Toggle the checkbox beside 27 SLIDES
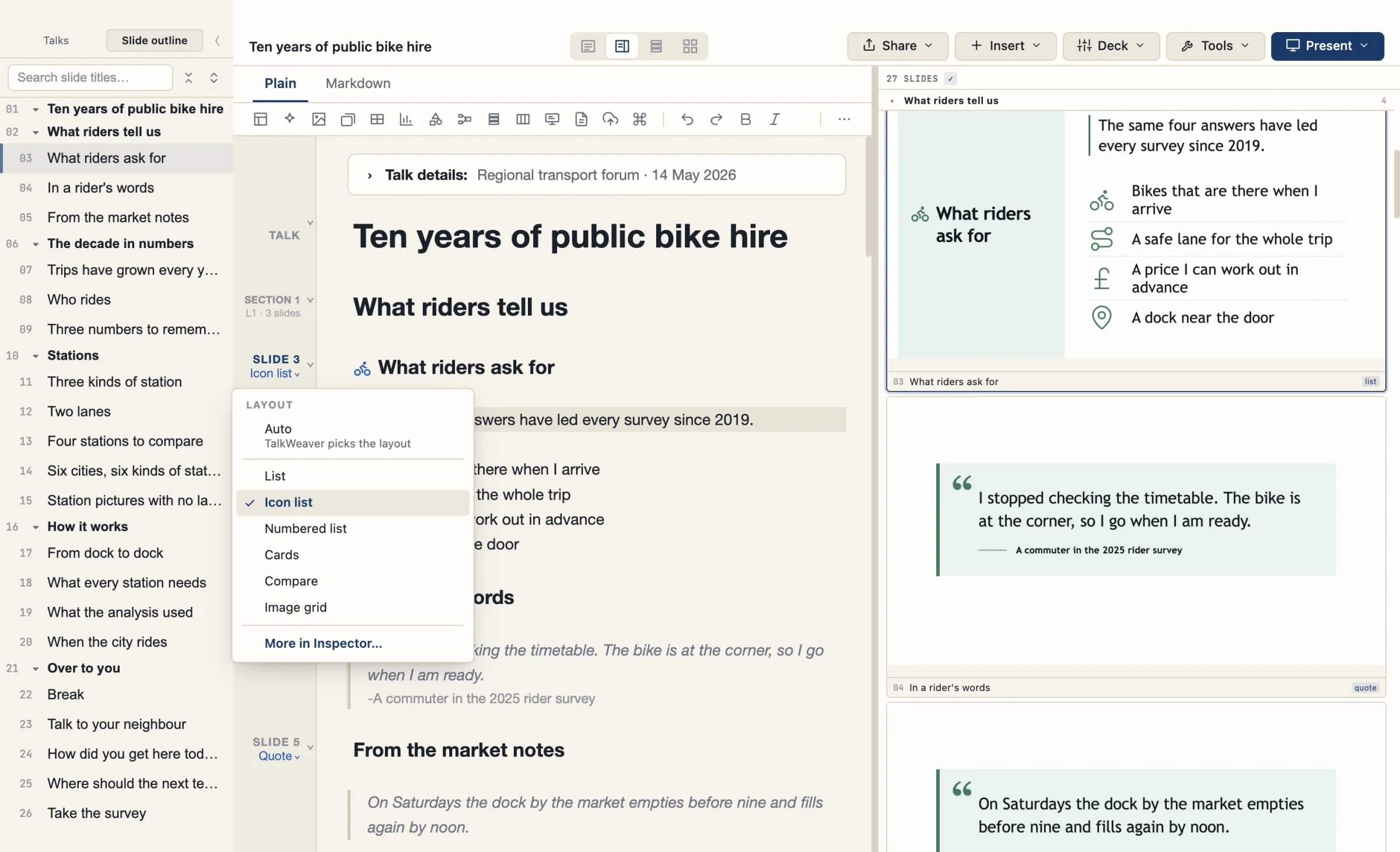 [x=951, y=78]
